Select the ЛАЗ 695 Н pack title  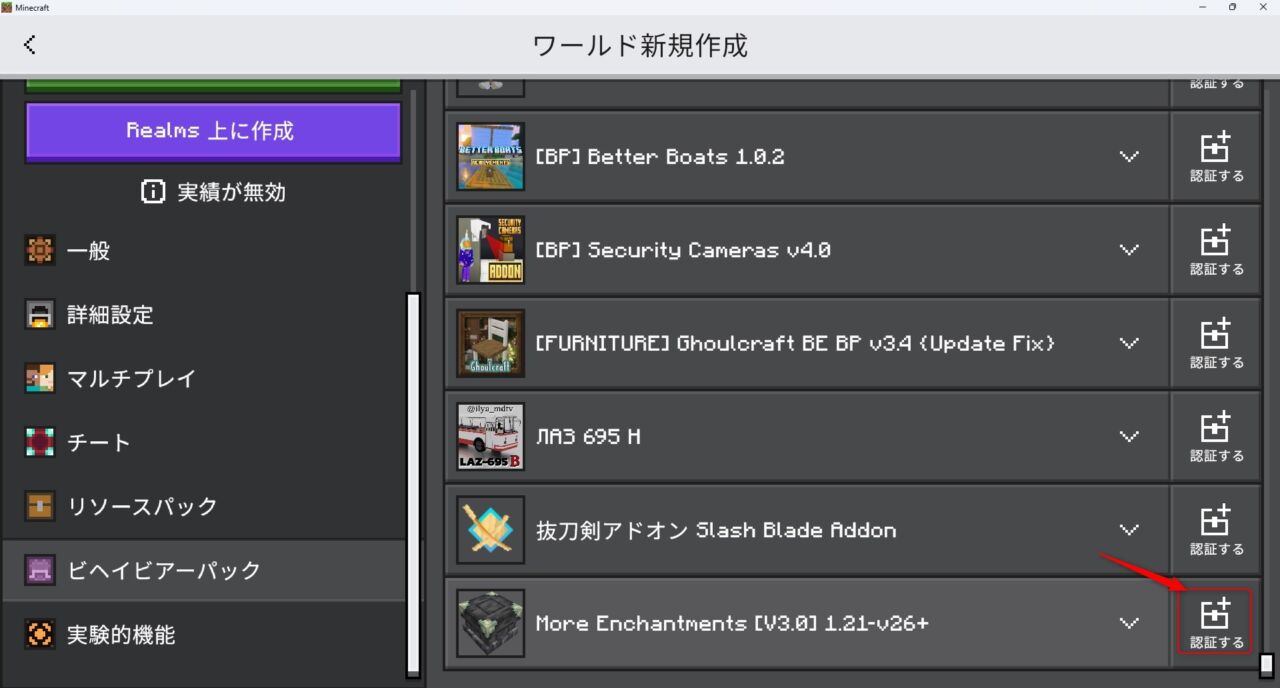[588, 436]
